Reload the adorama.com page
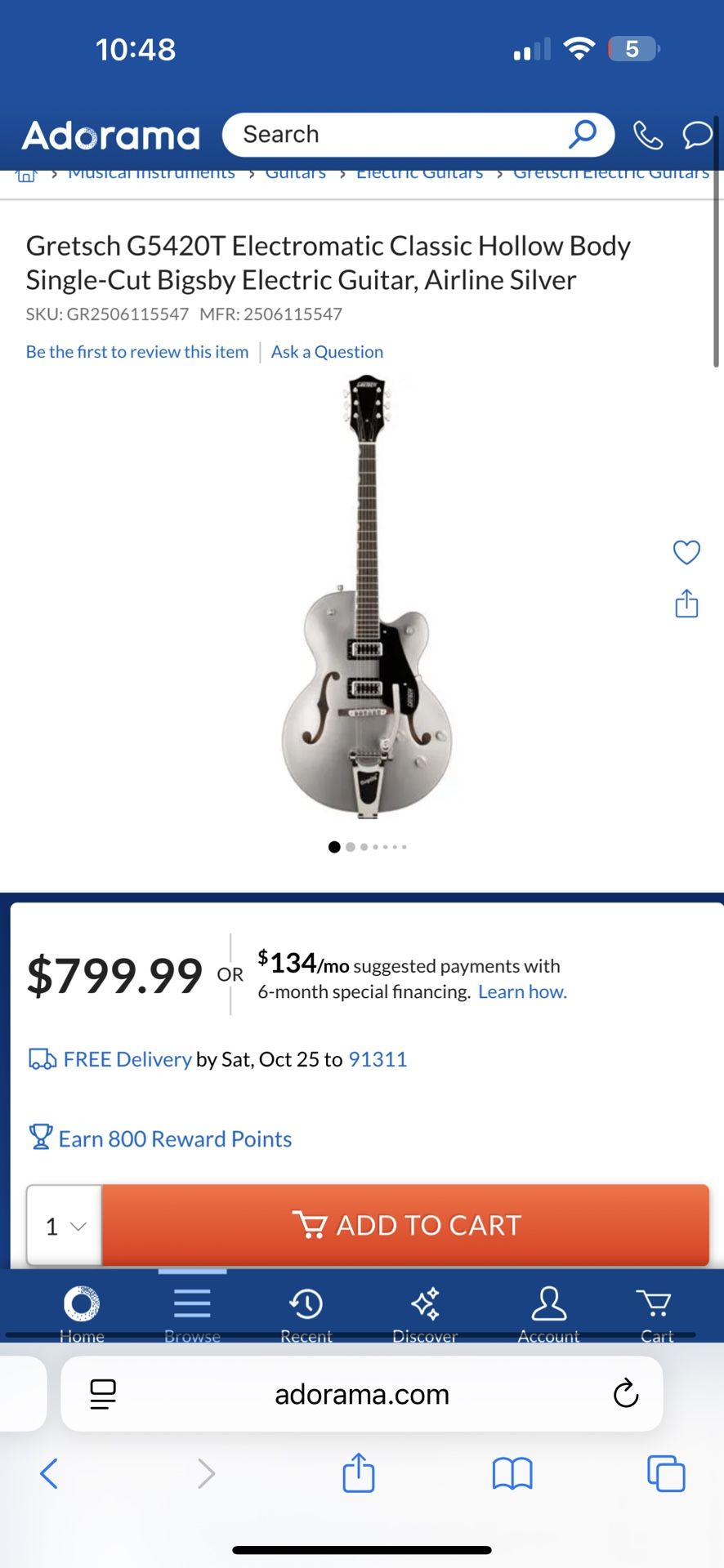This screenshot has width=724, height=1568. point(625,1394)
